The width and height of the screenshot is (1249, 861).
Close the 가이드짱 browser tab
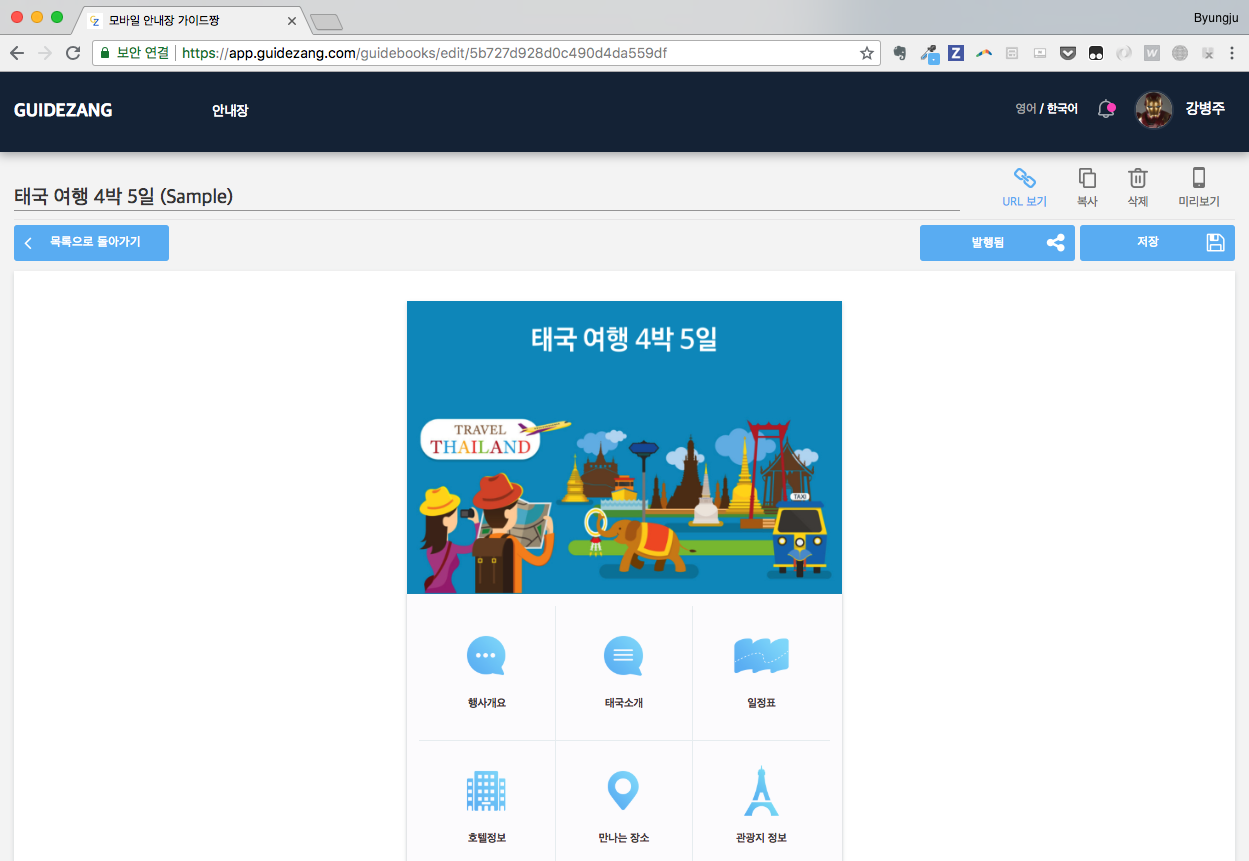coord(292,21)
